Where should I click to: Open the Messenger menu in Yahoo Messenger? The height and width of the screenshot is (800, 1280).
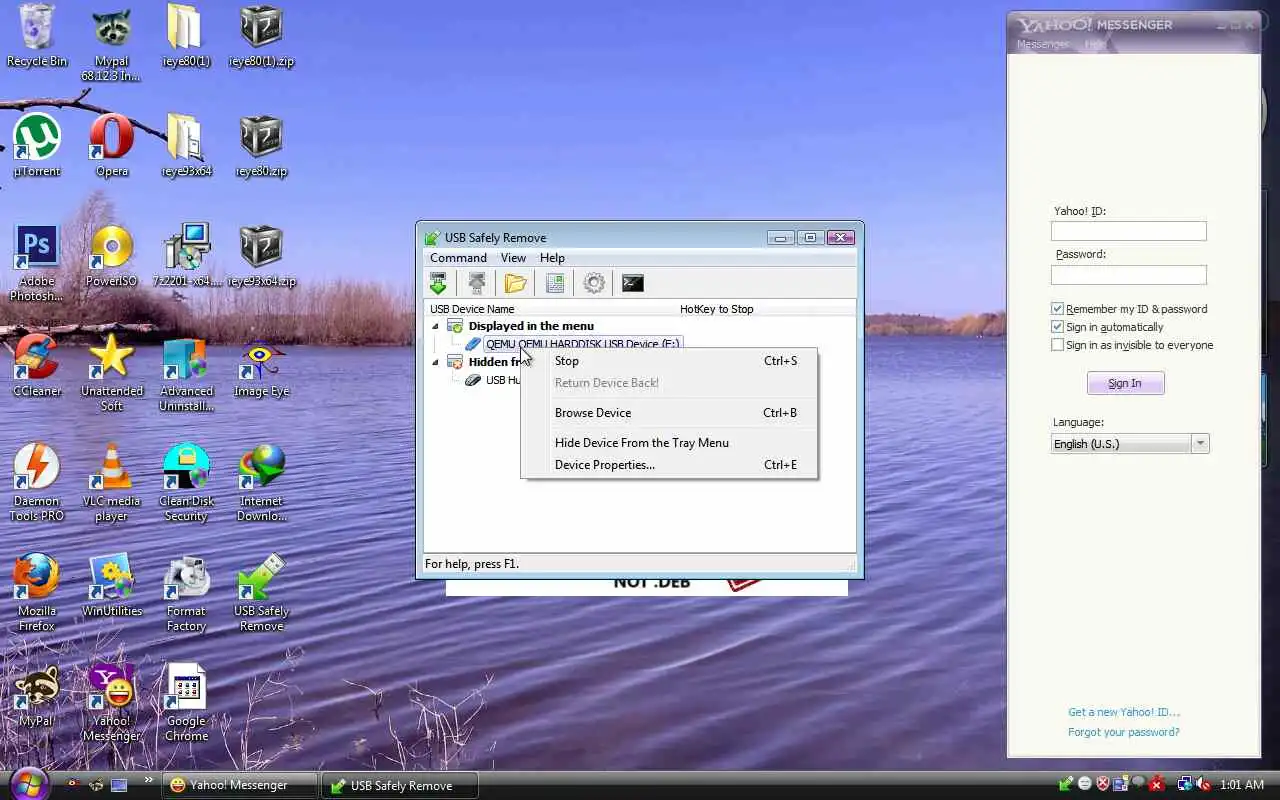click(x=1043, y=44)
